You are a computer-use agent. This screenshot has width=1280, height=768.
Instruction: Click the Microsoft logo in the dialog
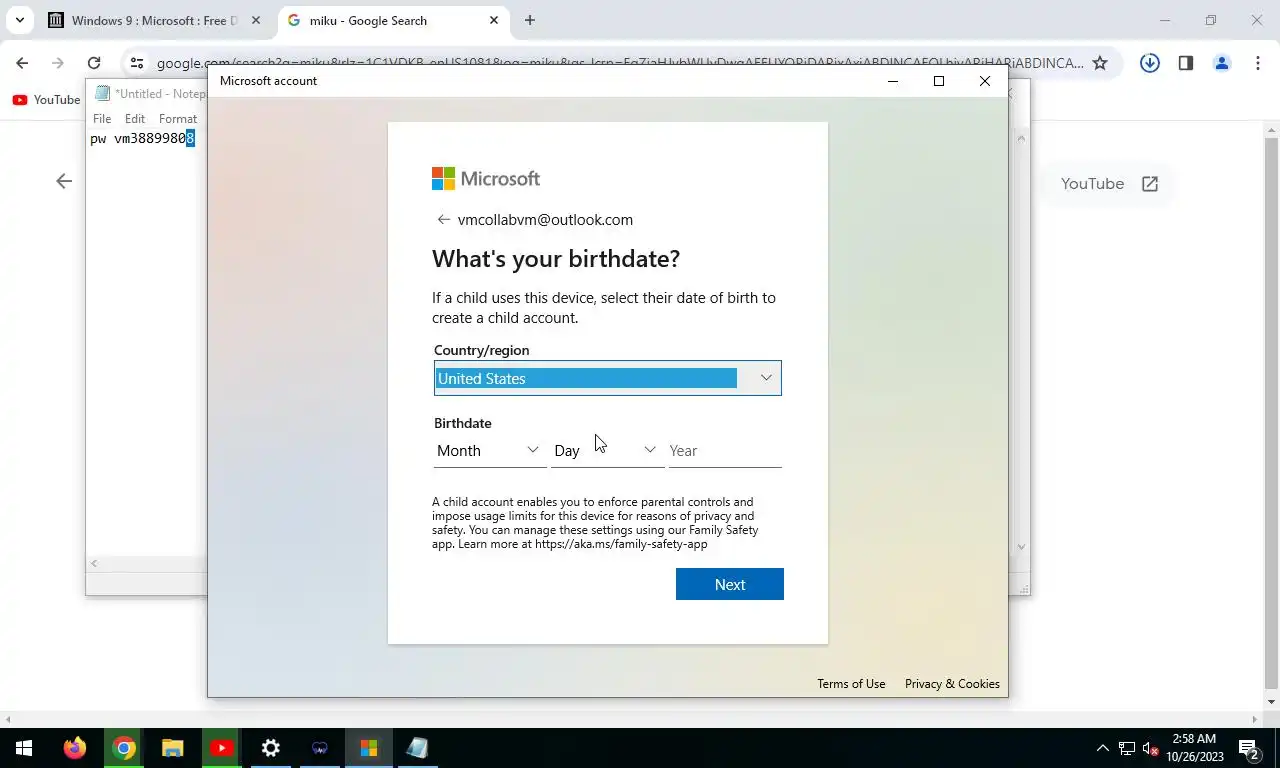coord(486,179)
